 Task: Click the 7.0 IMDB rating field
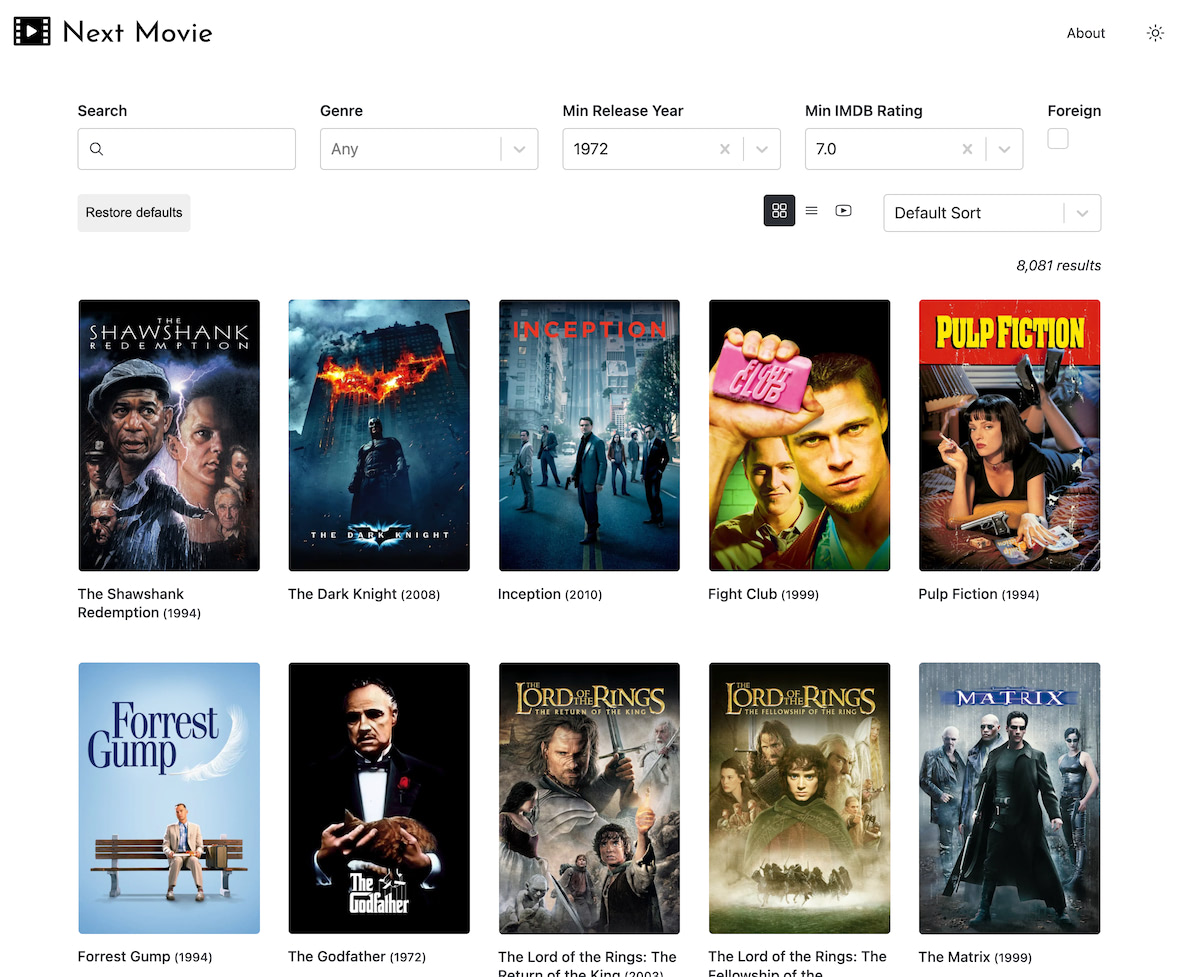click(x=914, y=149)
